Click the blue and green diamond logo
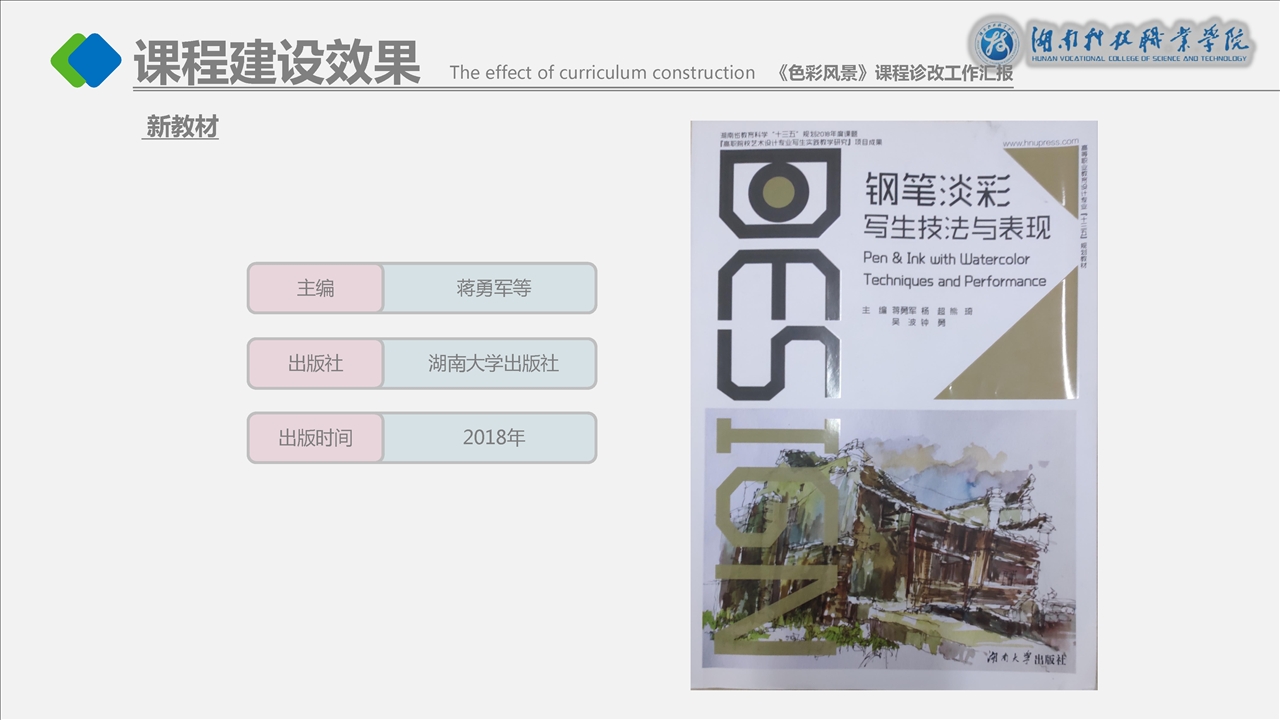 pos(86,60)
